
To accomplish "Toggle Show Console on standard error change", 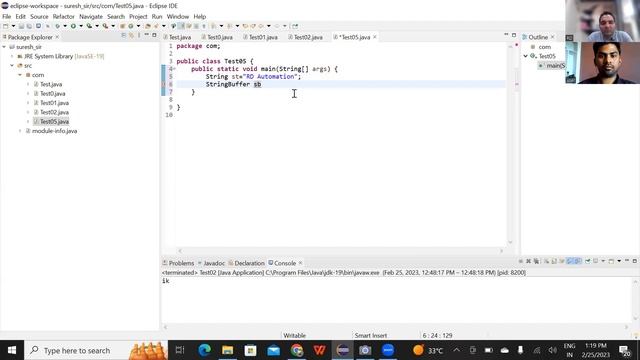I will point(578,261).
